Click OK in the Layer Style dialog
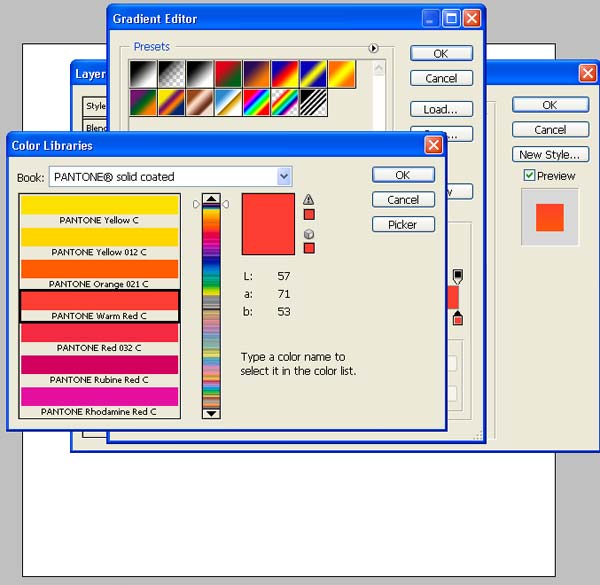Viewport: 600px width, 585px height. 550,105
